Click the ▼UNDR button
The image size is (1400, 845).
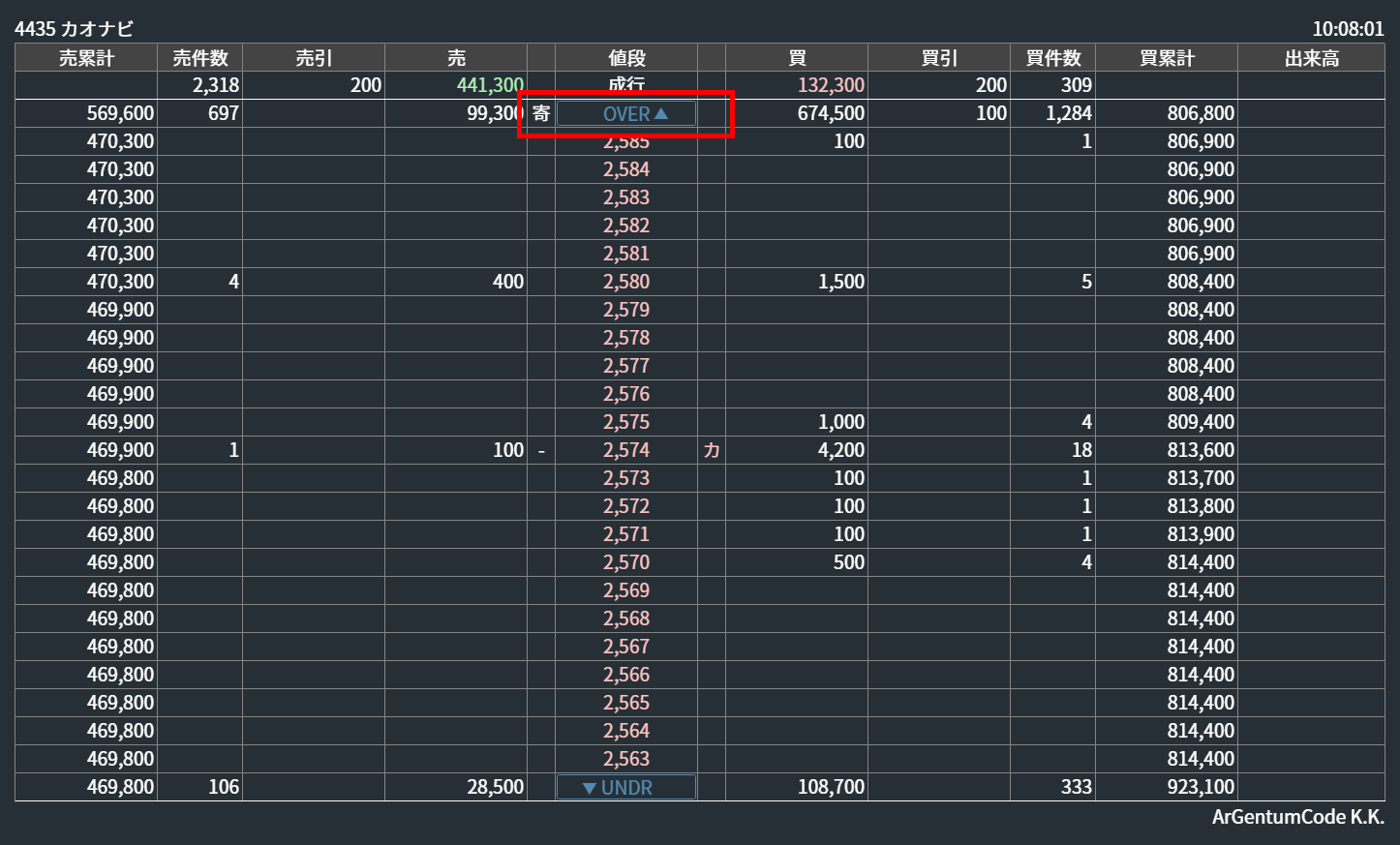(626, 787)
